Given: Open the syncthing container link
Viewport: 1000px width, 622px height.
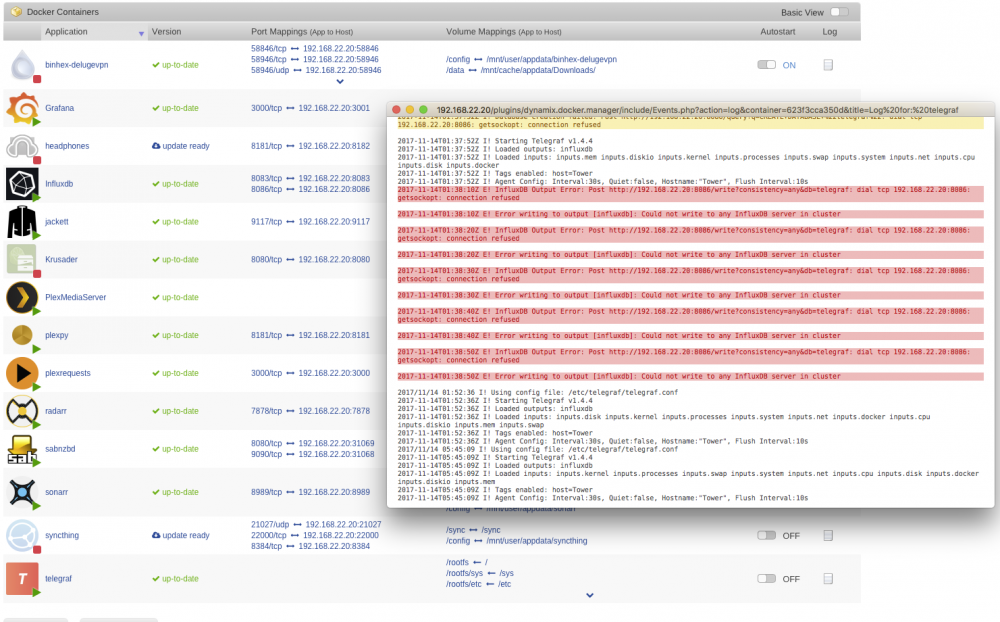Looking at the screenshot, I should (x=62, y=536).
